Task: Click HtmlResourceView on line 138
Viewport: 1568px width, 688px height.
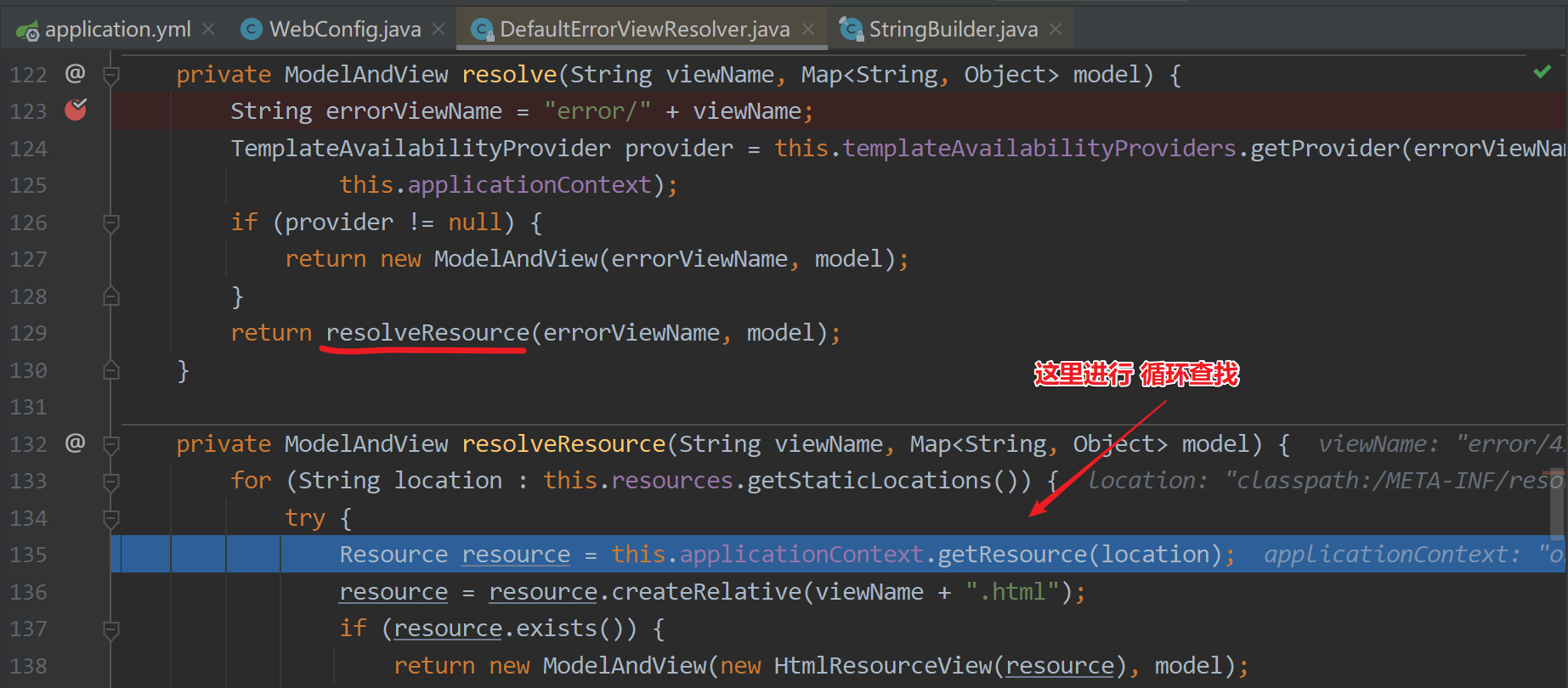Action: pos(883,666)
